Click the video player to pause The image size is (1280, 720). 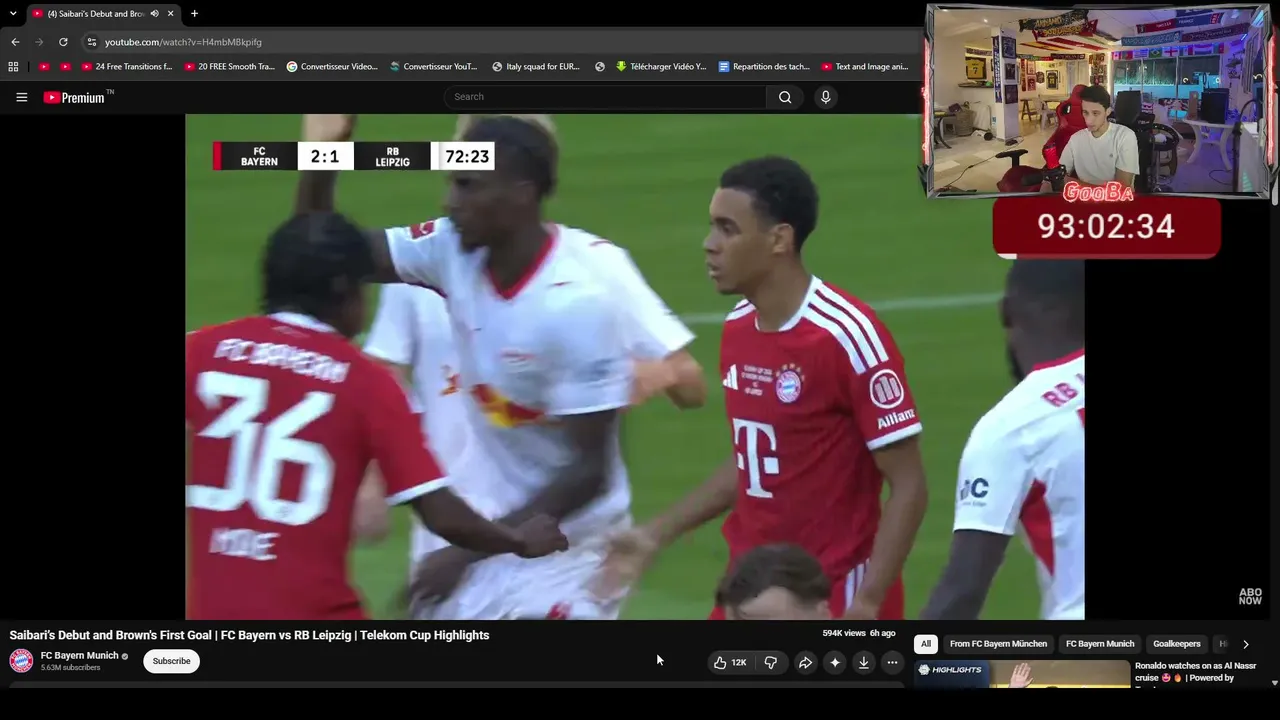coord(634,366)
